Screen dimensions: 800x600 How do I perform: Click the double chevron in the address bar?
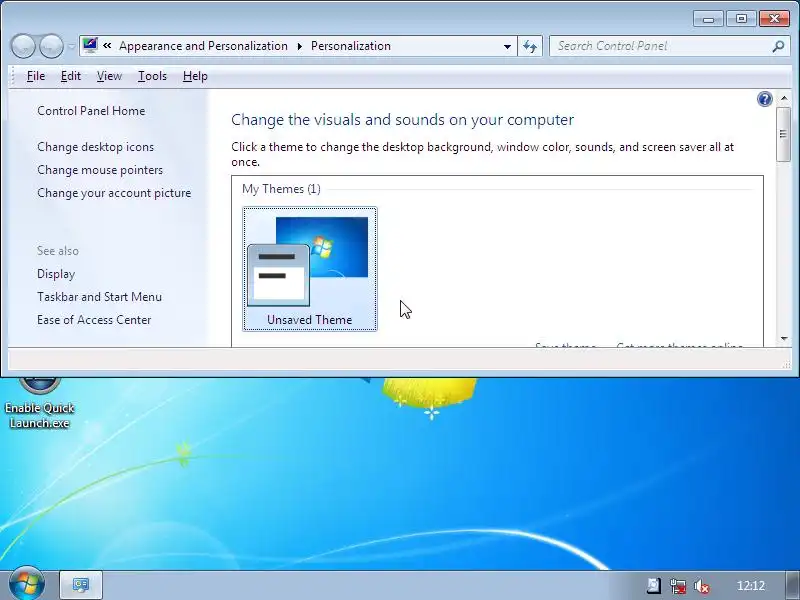pyautogui.click(x=107, y=45)
